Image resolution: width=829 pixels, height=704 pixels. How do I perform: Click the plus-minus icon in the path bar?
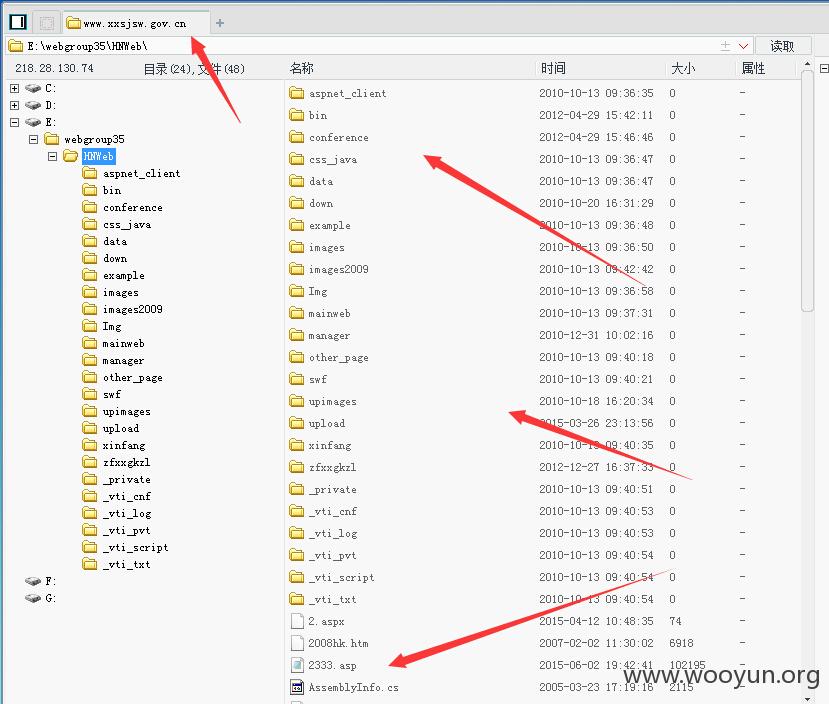coord(725,46)
